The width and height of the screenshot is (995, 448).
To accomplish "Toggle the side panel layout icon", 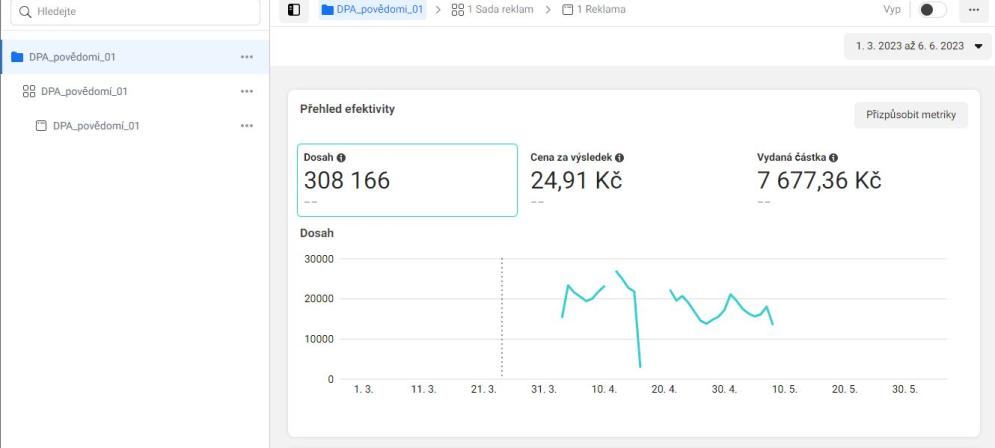I will [x=293, y=9].
